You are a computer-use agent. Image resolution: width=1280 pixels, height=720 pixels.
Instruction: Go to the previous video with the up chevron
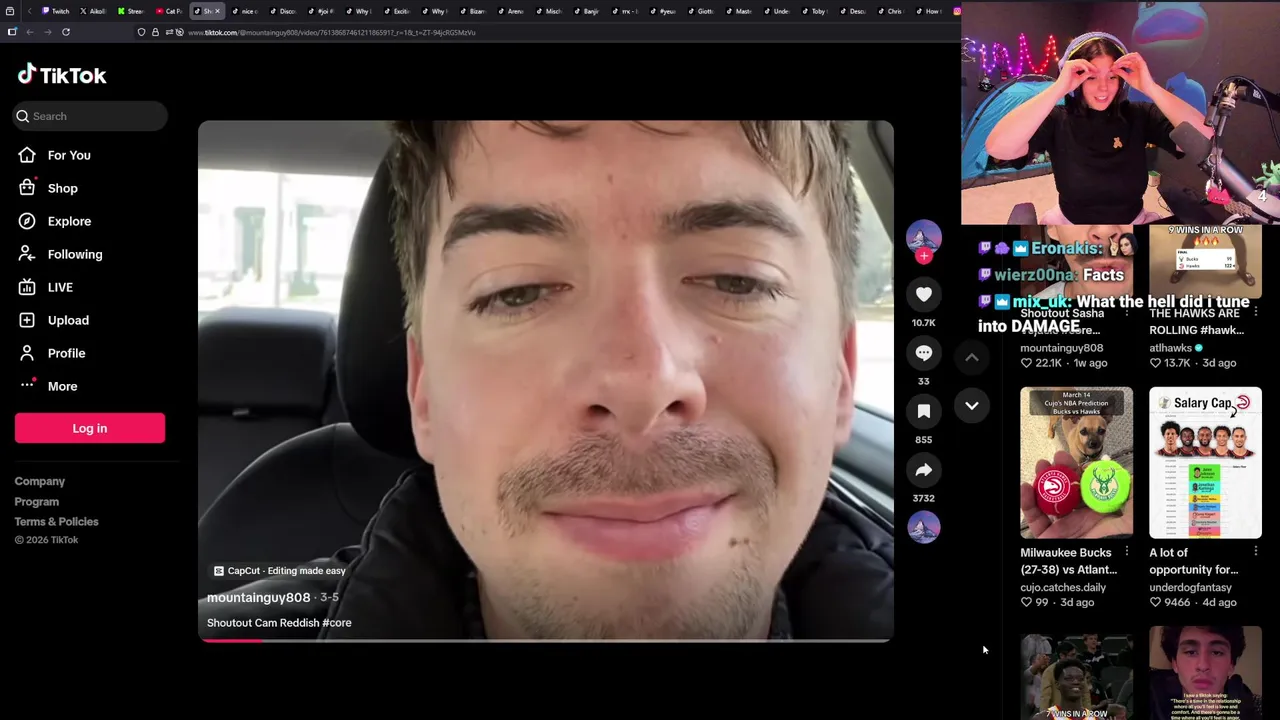(x=971, y=357)
